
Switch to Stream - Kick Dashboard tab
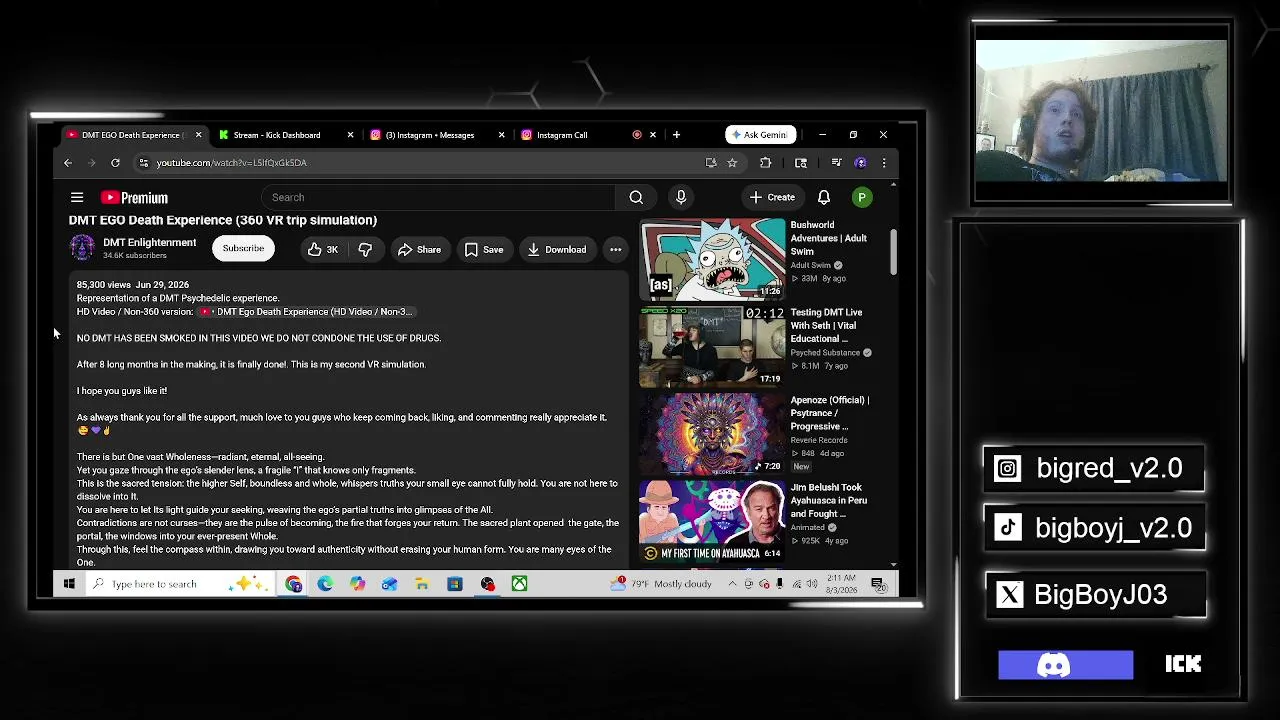coord(277,135)
